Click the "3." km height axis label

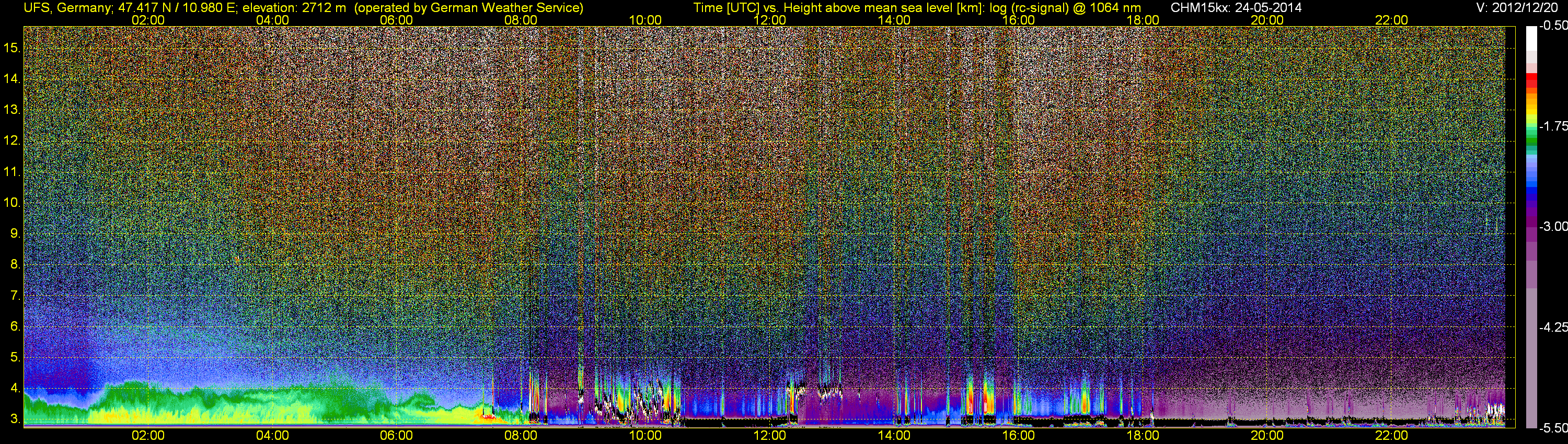click(15, 419)
